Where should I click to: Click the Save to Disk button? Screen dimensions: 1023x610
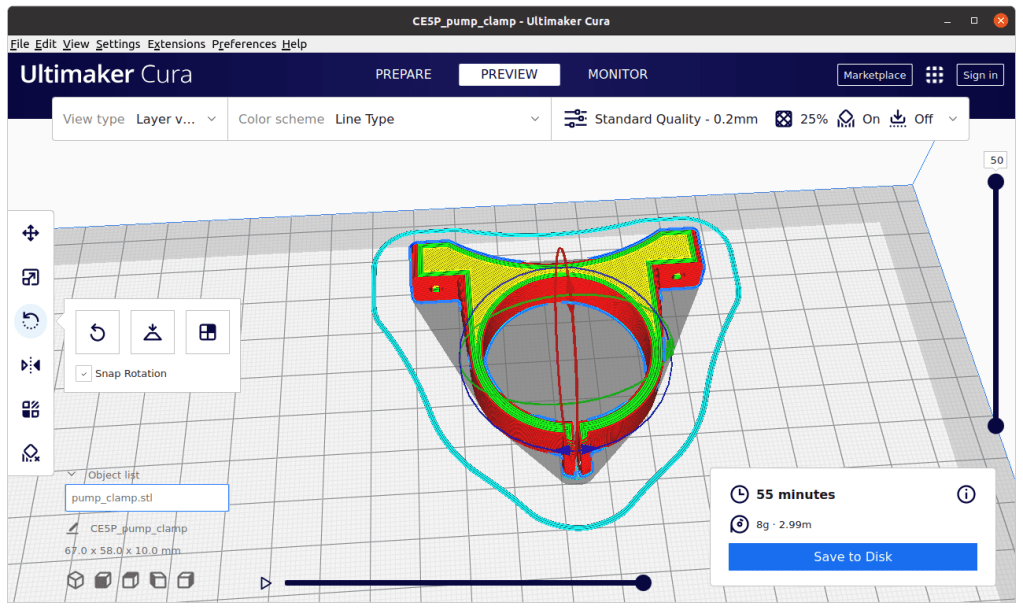pyautogui.click(x=852, y=557)
